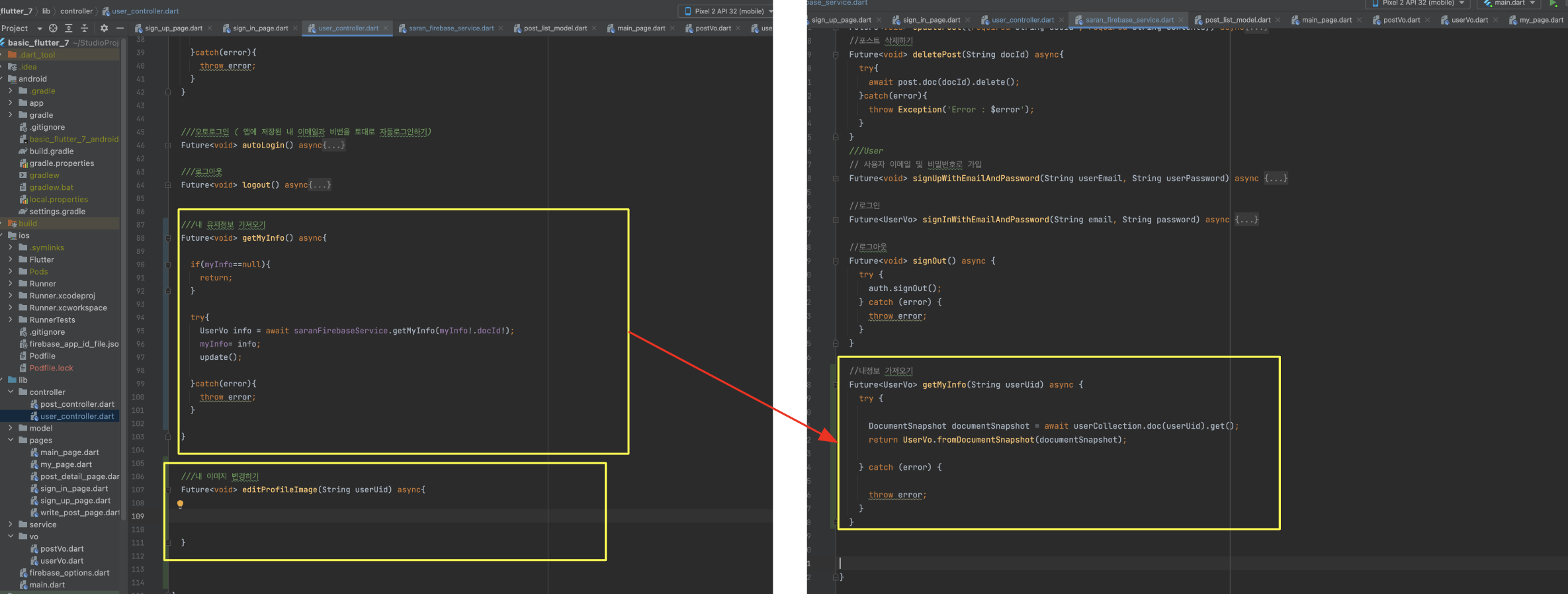The height and width of the screenshot is (594, 1568).
Task: Switch to sign_up_page.dart tab in left editor
Action: pos(173,28)
